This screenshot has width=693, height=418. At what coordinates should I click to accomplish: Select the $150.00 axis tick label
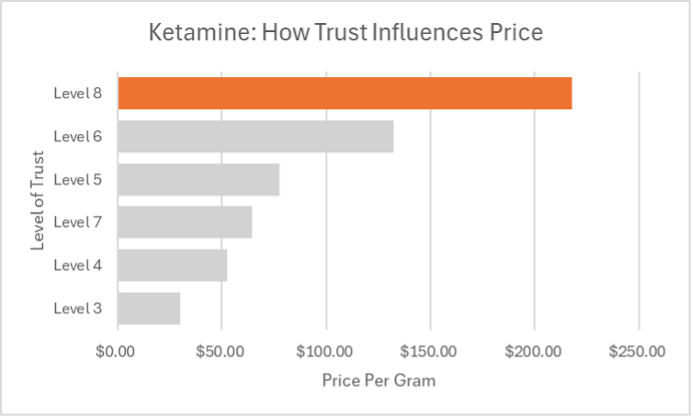point(429,351)
